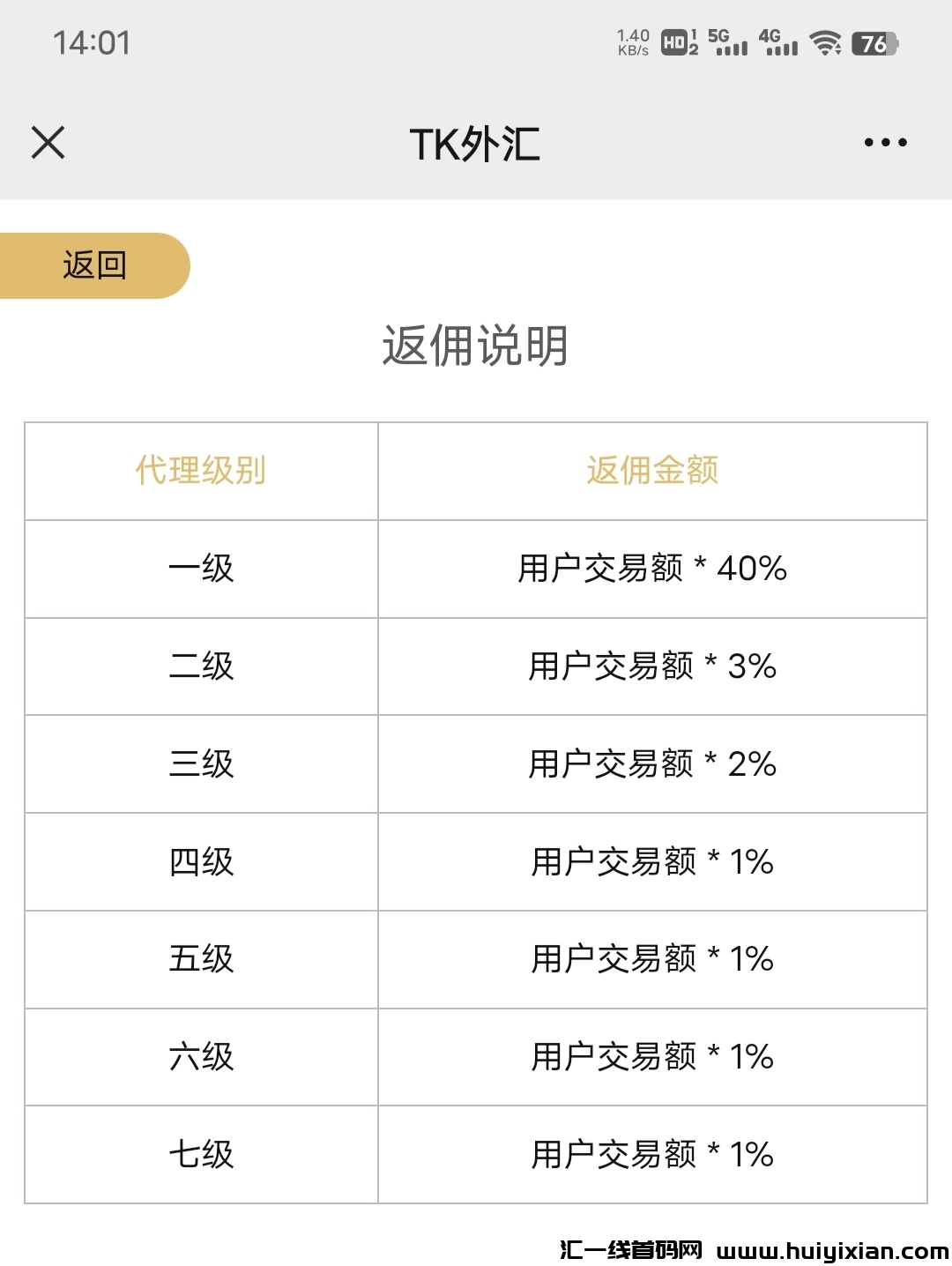This screenshot has width=952, height=1266.
Task: Tap the network speed KB/s indicator
Action: pos(633,42)
